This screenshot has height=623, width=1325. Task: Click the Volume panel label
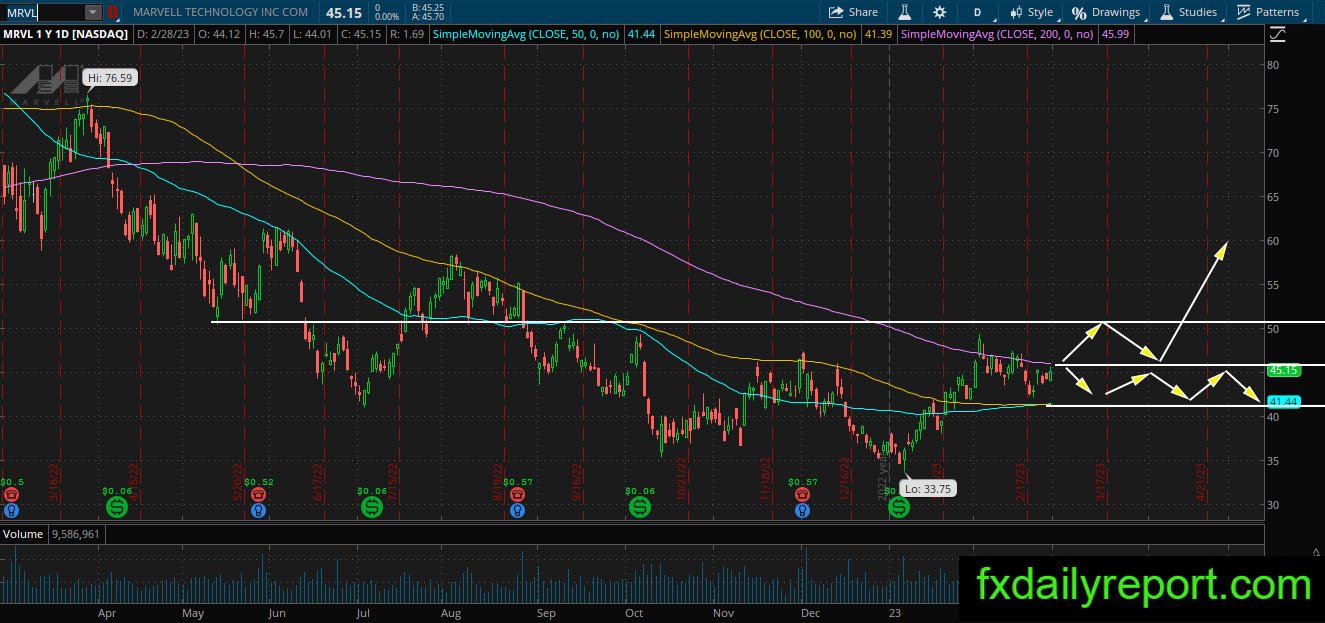23,534
